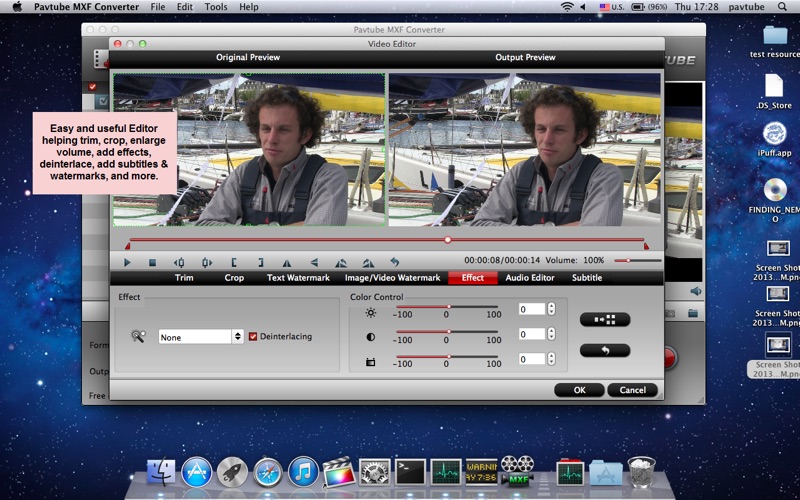This screenshot has height=500, width=800.
Task: Open App Store from the Dock
Action: (196, 472)
